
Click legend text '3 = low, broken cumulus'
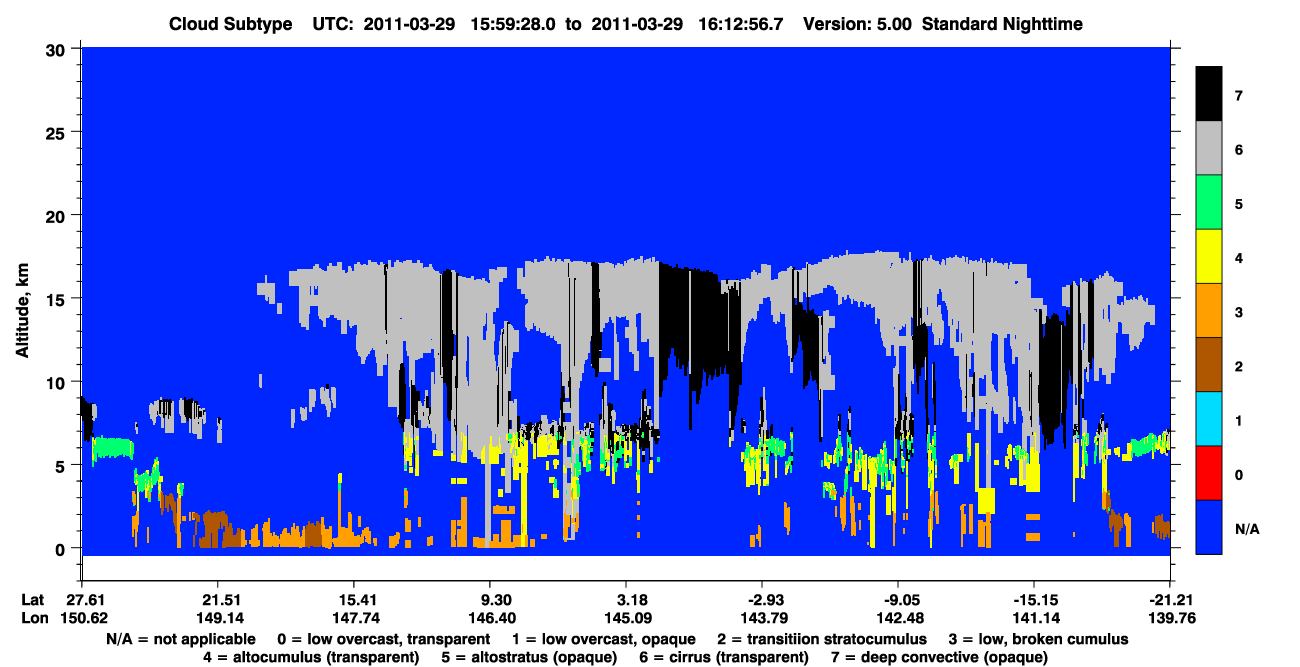[x=1039, y=638]
